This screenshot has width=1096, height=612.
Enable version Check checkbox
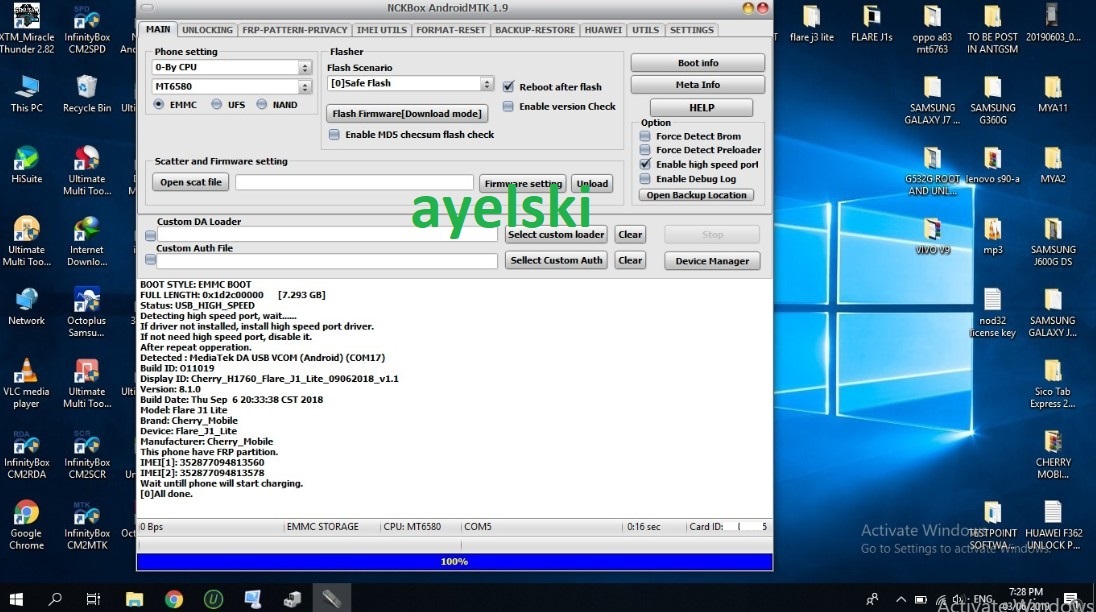pos(508,106)
